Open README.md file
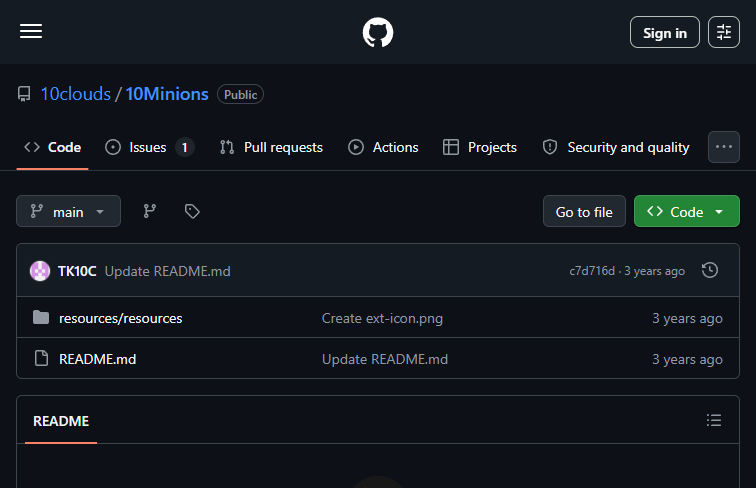The image size is (756, 488). 97,359
